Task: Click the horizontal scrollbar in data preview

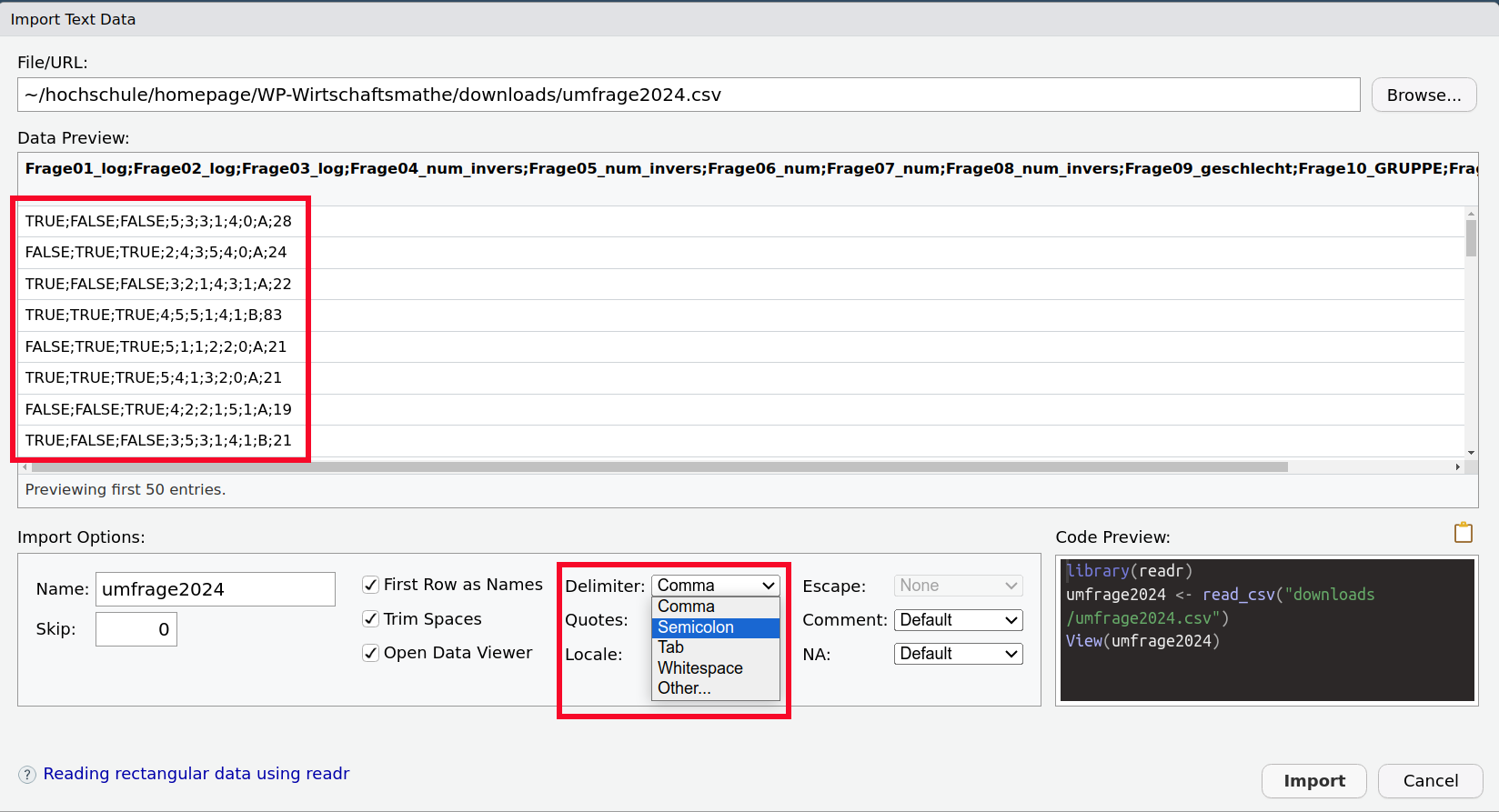Action: click(659, 467)
